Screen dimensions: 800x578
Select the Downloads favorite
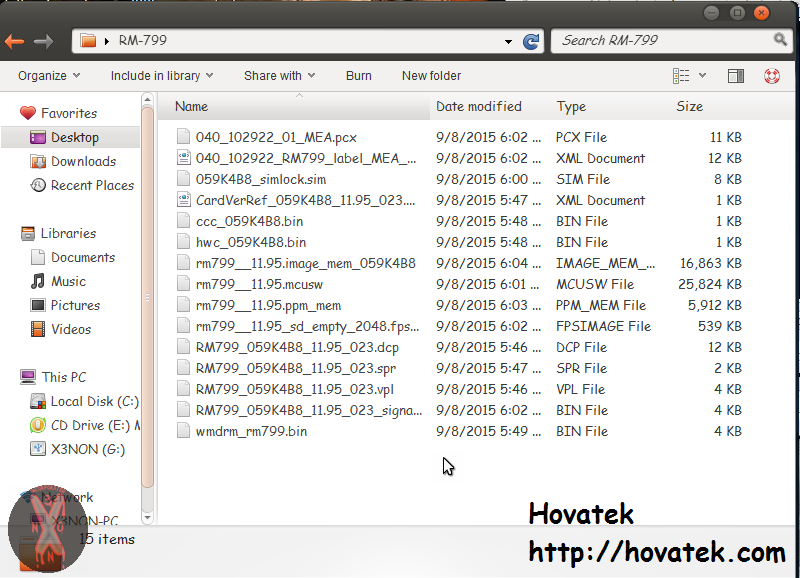click(x=83, y=161)
